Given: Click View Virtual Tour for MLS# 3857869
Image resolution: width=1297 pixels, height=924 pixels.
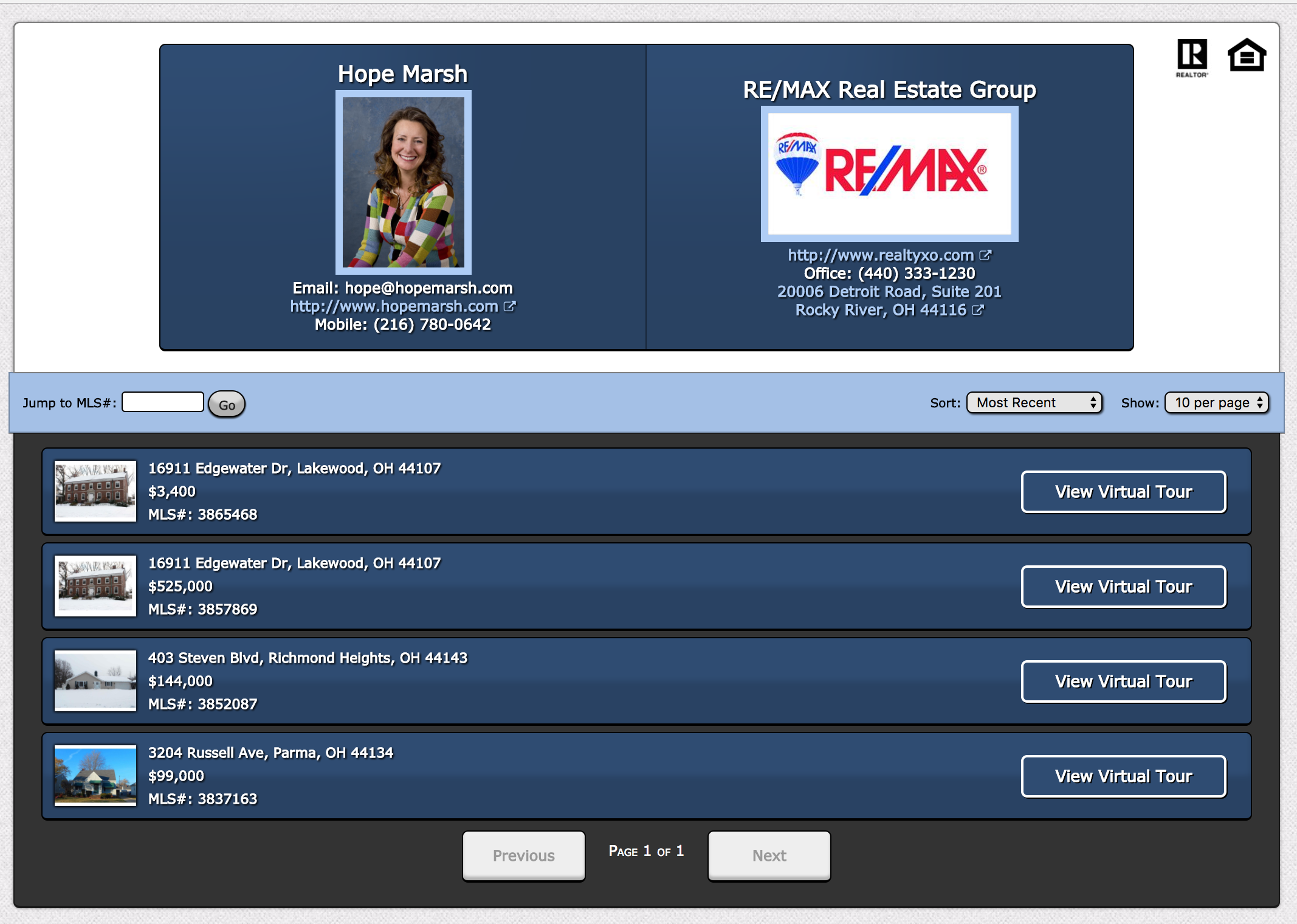Looking at the screenshot, I should pos(1123,585).
